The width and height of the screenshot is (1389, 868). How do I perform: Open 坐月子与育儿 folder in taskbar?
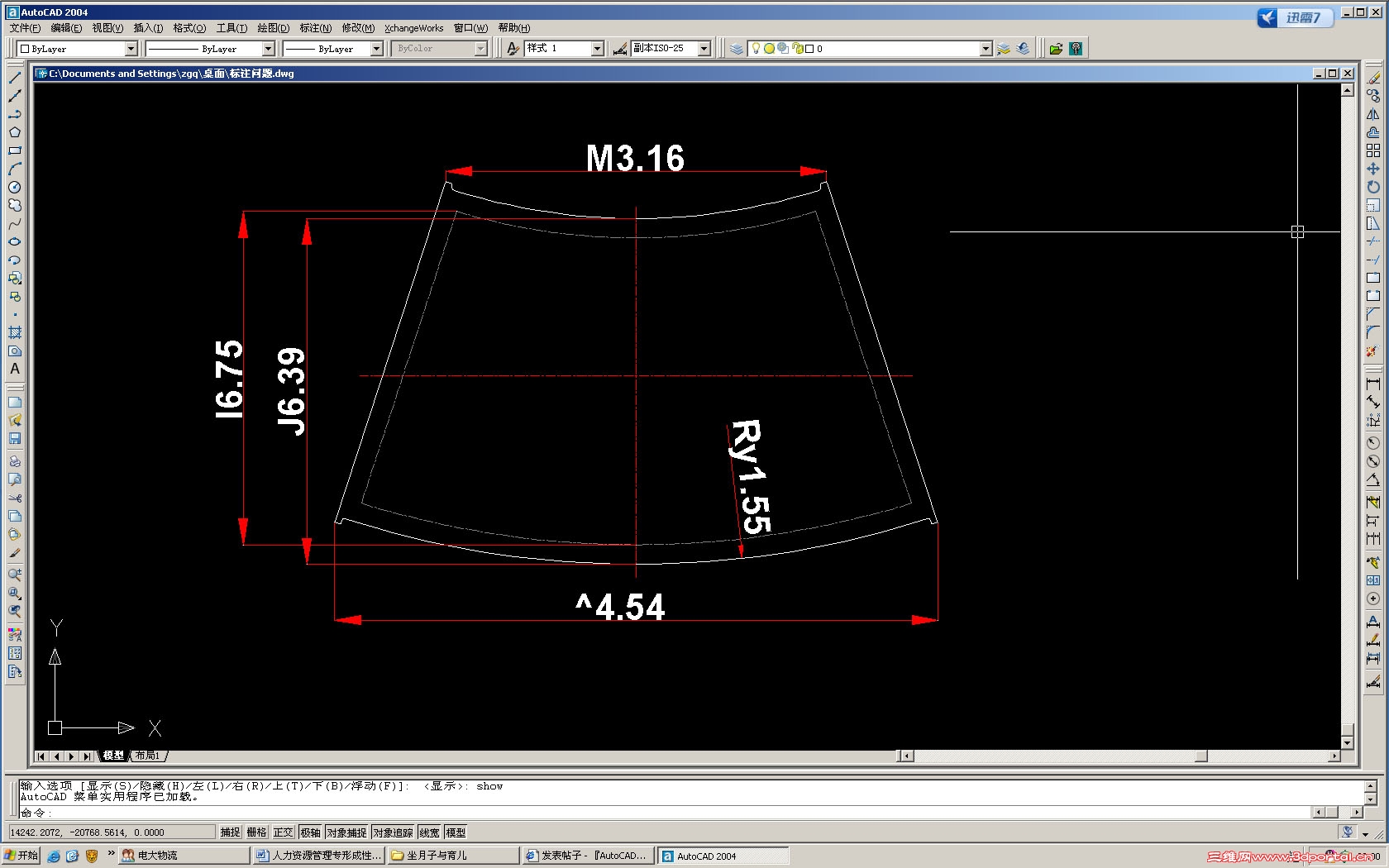(x=453, y=856)
